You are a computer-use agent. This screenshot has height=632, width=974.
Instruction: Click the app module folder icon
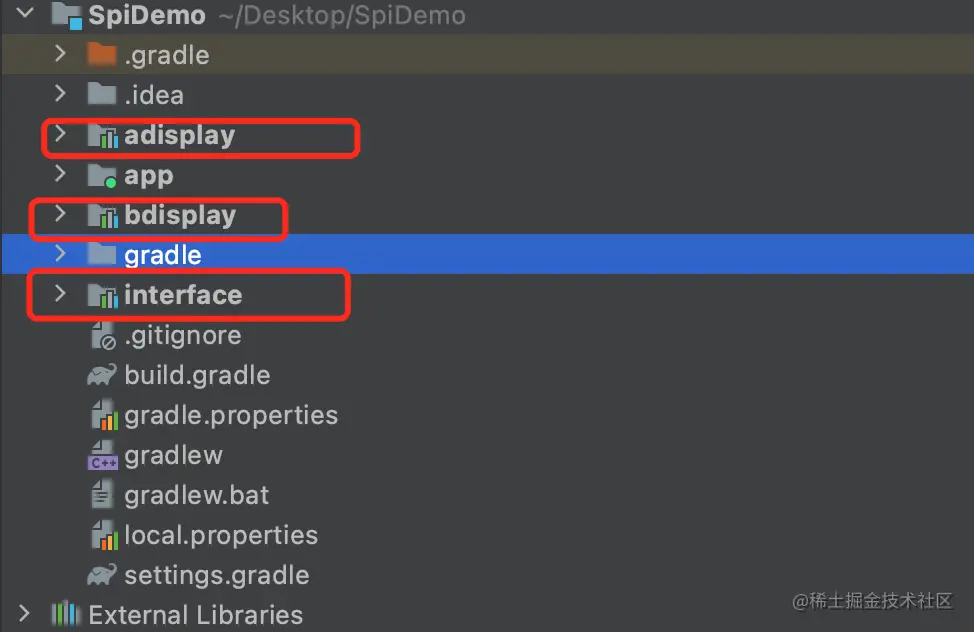point(102,176)
